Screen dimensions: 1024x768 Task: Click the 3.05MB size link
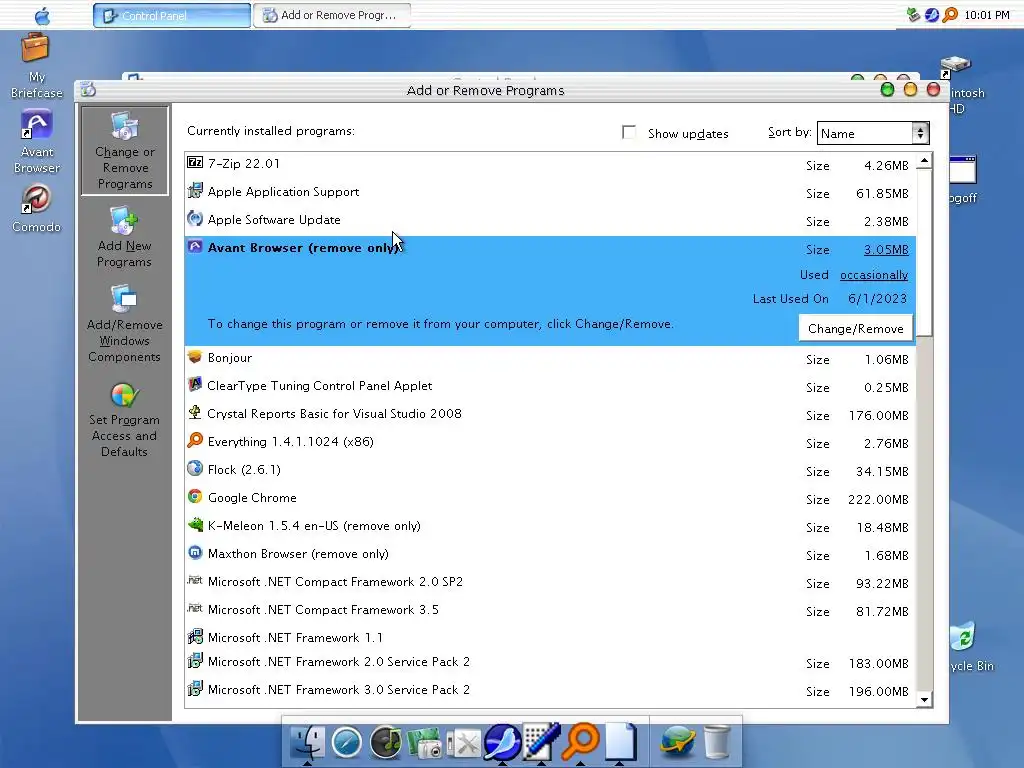coord(886,249)
